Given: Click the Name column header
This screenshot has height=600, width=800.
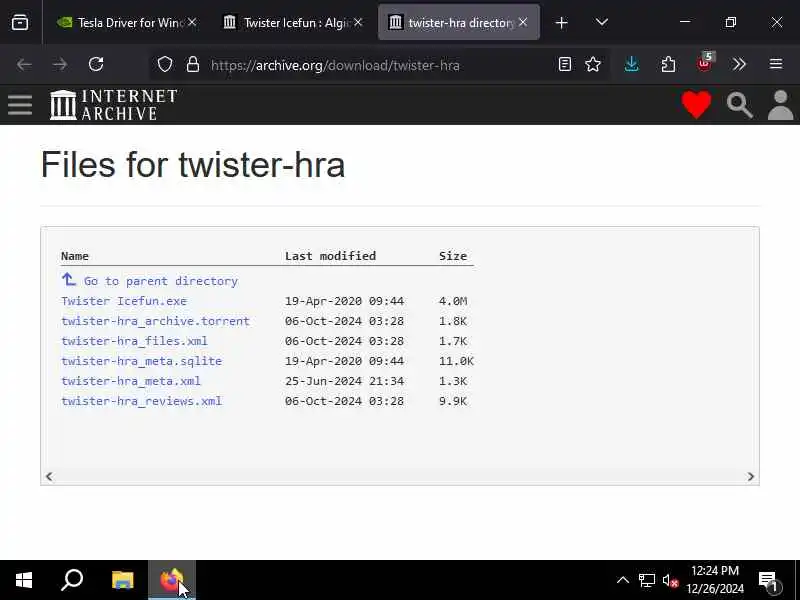Looking at the screenshot, I should click(x=75, y=256).
